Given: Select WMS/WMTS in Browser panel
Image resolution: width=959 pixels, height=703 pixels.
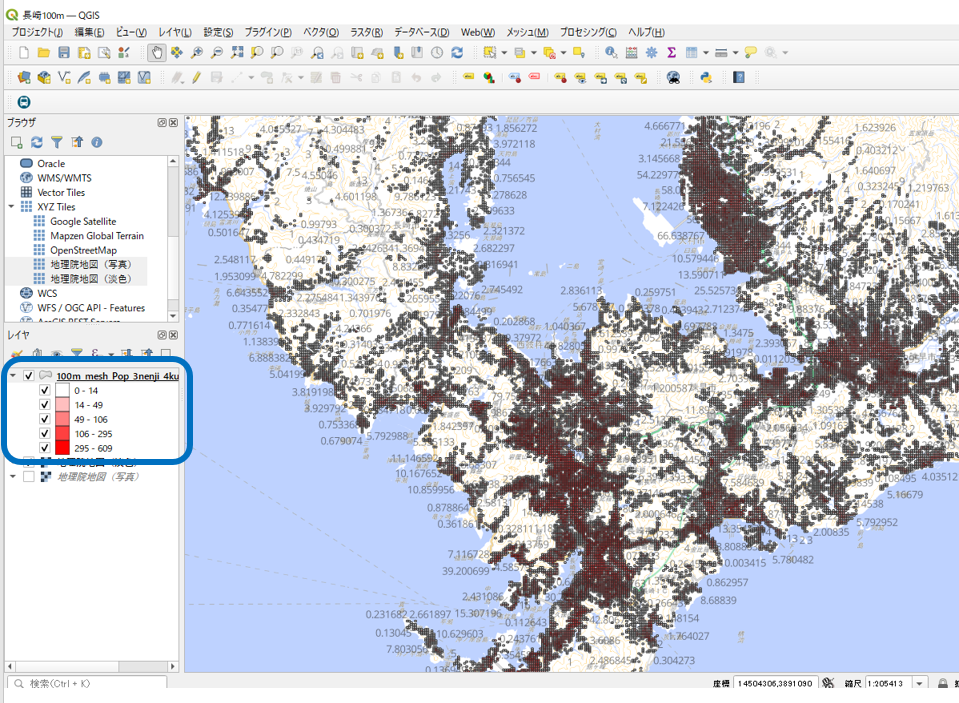Looking at the screenshot, I should [64, 178].
